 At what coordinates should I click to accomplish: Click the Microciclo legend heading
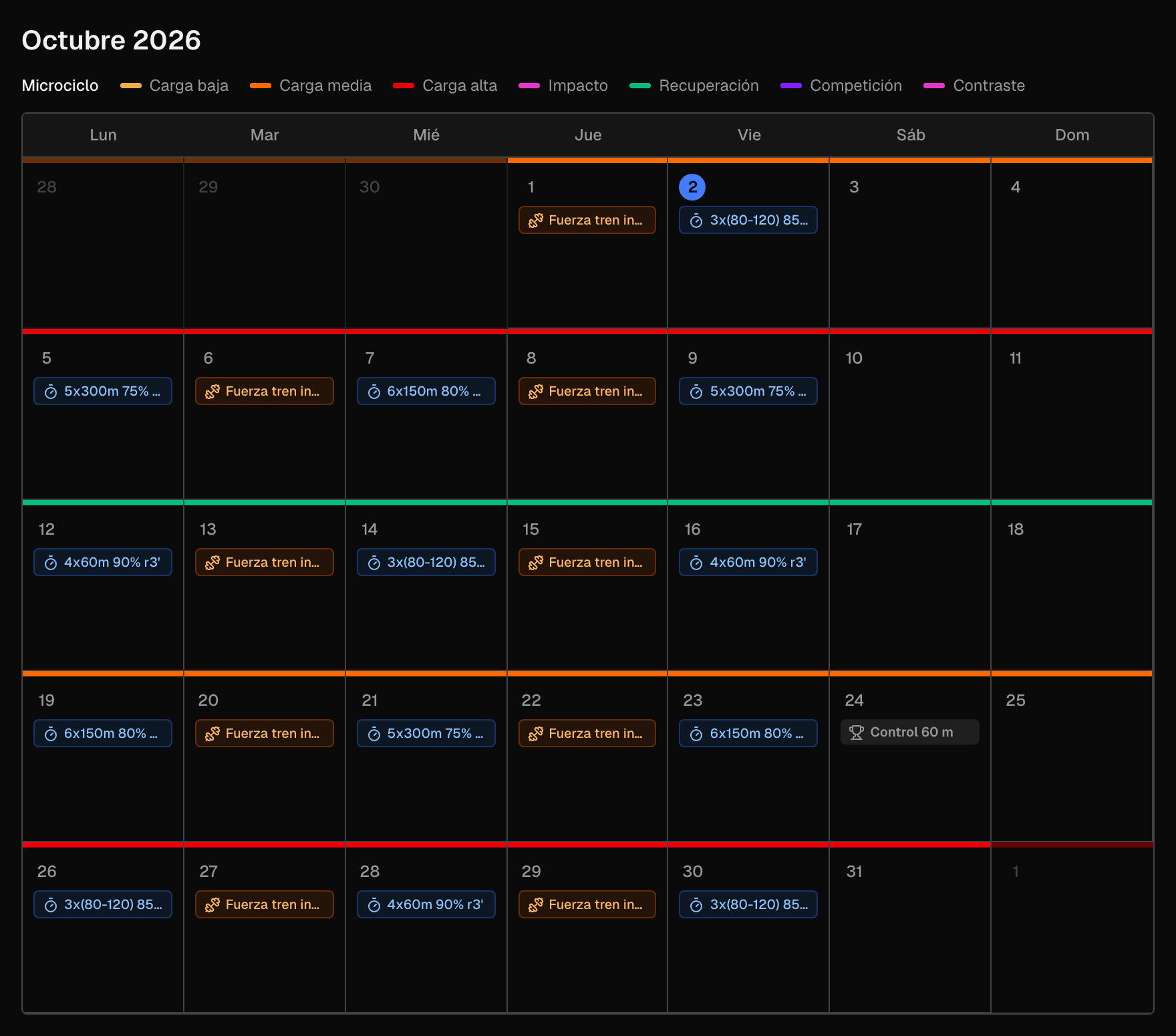[x=60, y=86]
